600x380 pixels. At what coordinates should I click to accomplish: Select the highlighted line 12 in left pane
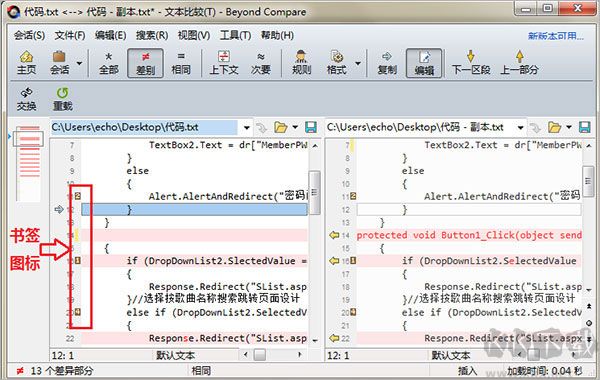click(194, 209)
